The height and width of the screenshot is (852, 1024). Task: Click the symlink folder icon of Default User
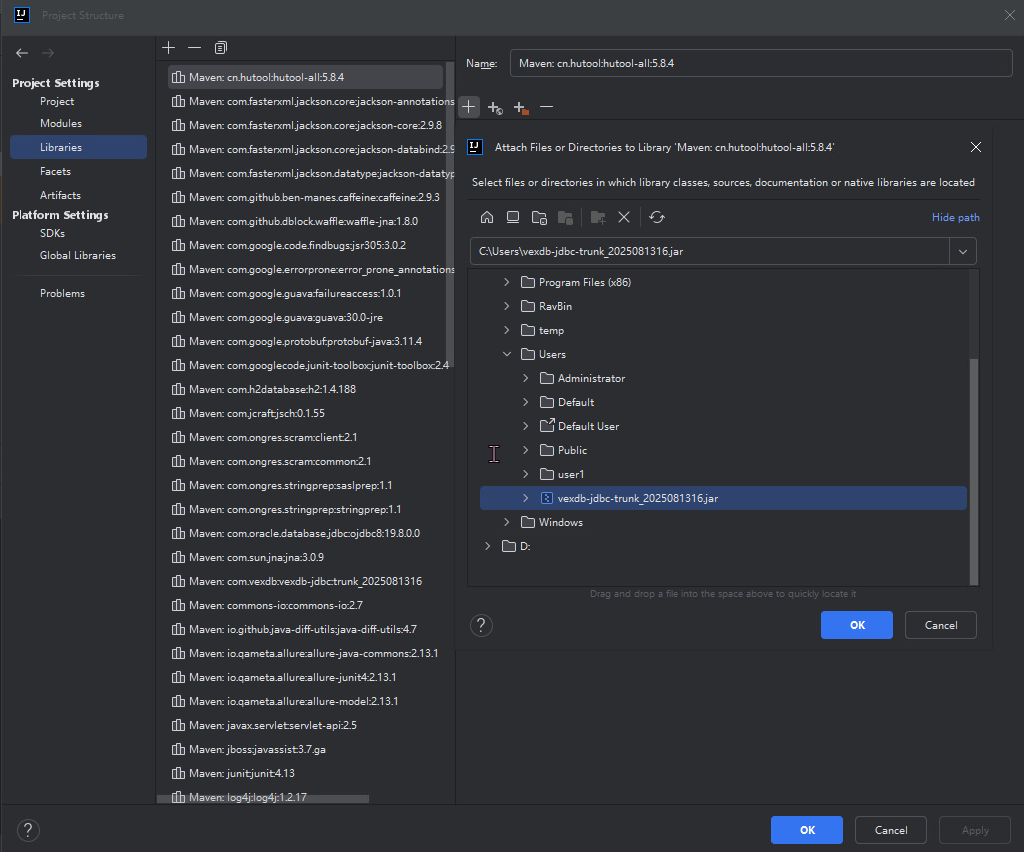tap(547, 426)
